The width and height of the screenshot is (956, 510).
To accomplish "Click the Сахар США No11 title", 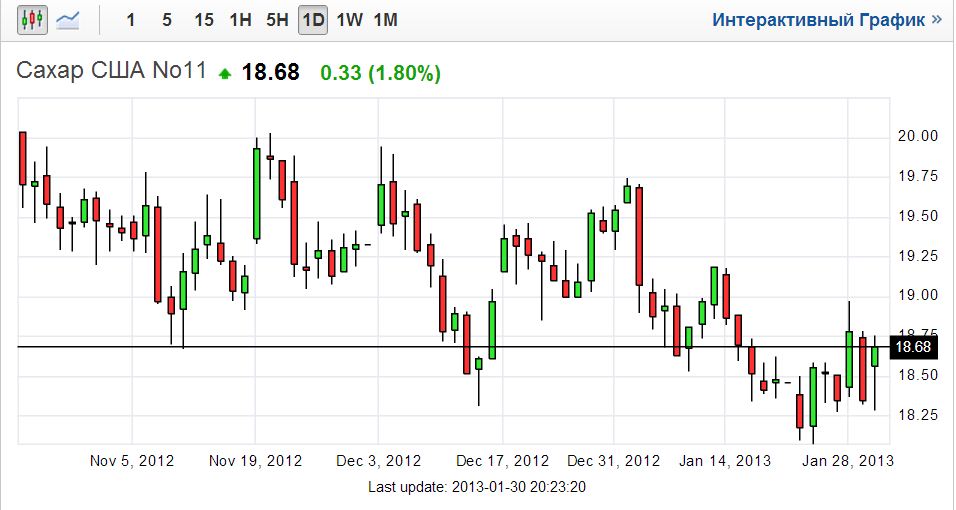I will click(x=112, y=71).
